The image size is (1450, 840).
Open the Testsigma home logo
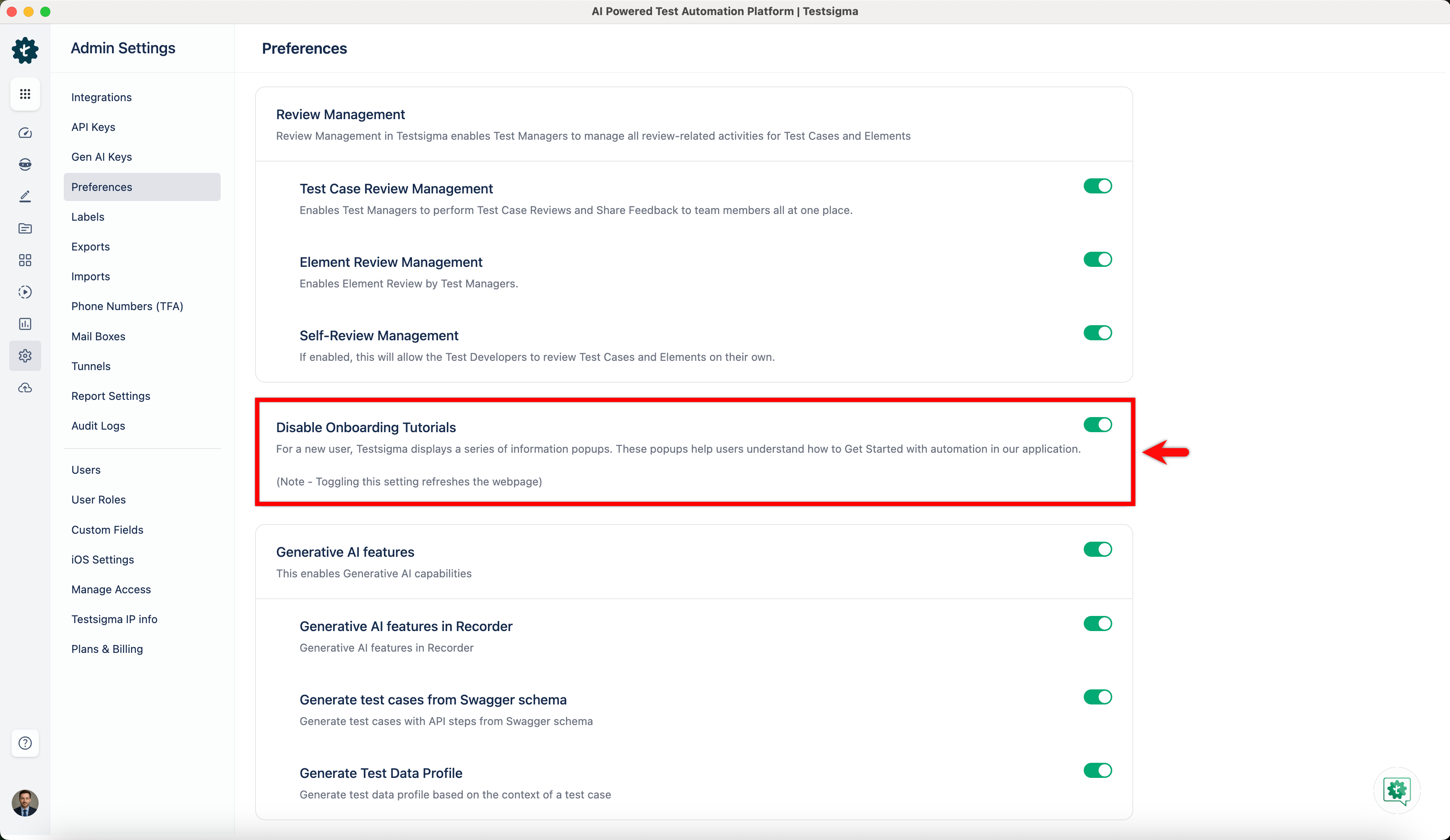pos(25,51)
